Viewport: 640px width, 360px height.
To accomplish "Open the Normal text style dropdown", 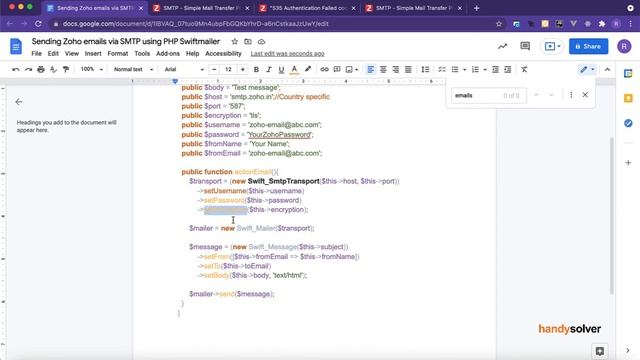I will tap(133, 69).
